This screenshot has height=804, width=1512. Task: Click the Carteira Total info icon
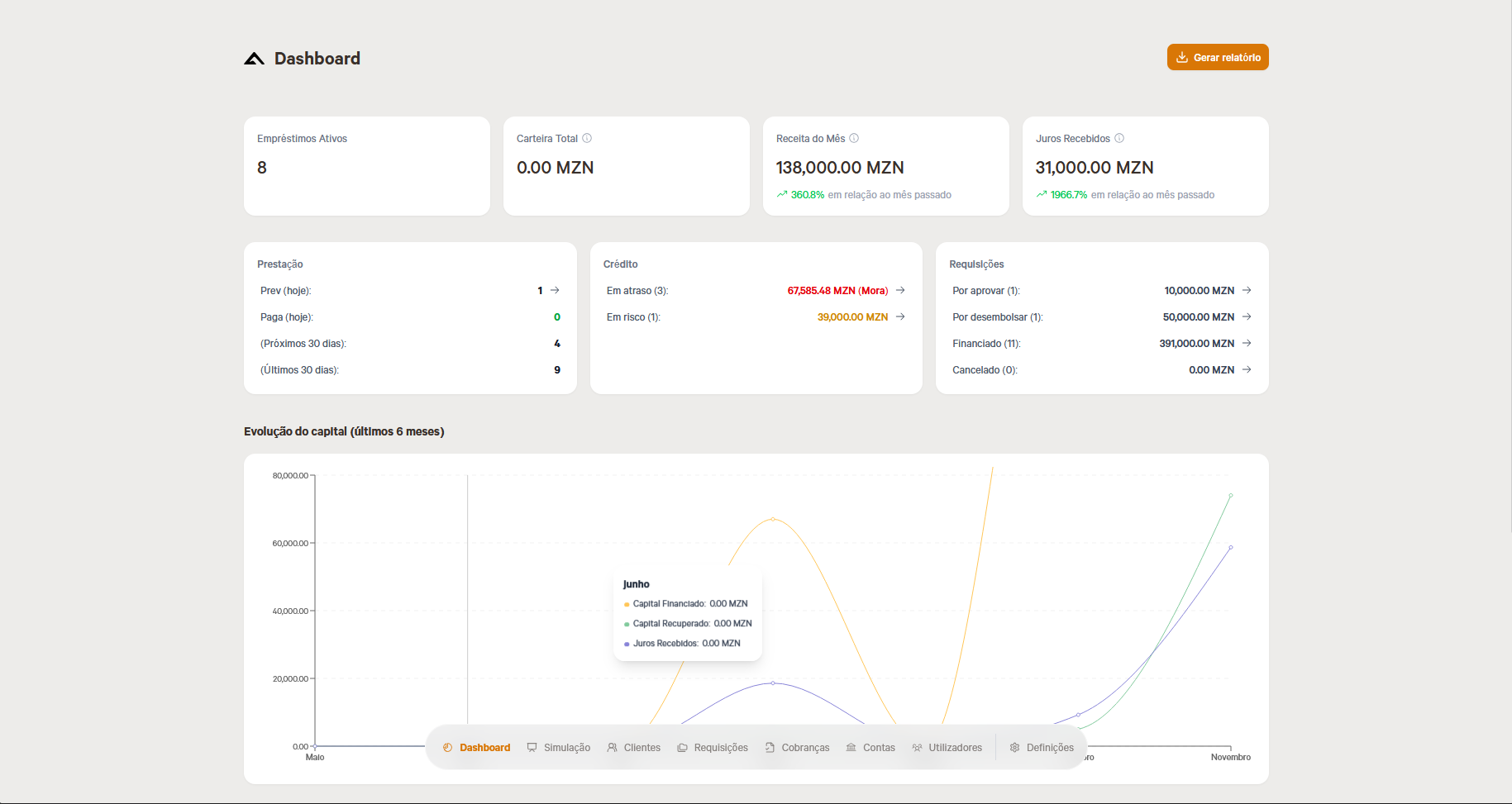[x=587, y=138]
